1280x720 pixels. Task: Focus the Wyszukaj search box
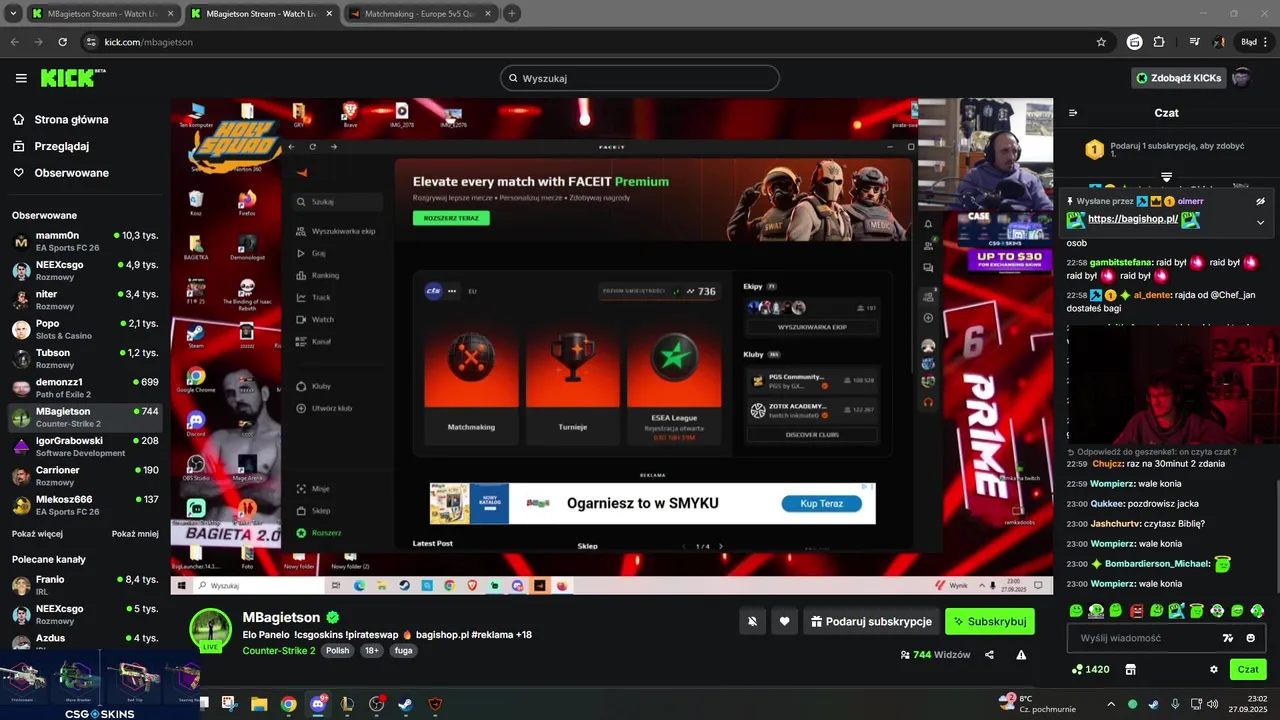click(640, 78)
